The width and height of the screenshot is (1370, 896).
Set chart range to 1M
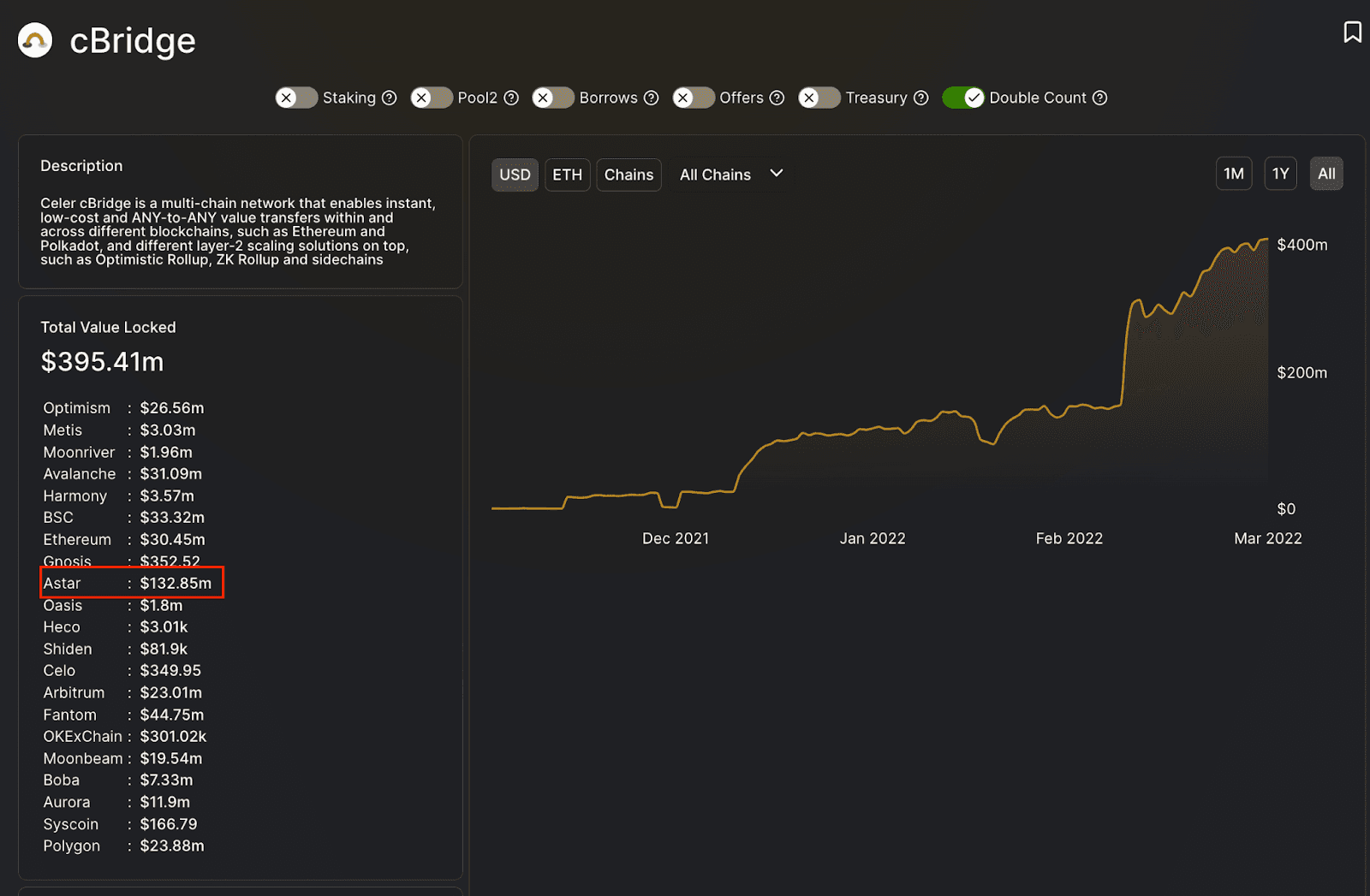point(1234,174)
